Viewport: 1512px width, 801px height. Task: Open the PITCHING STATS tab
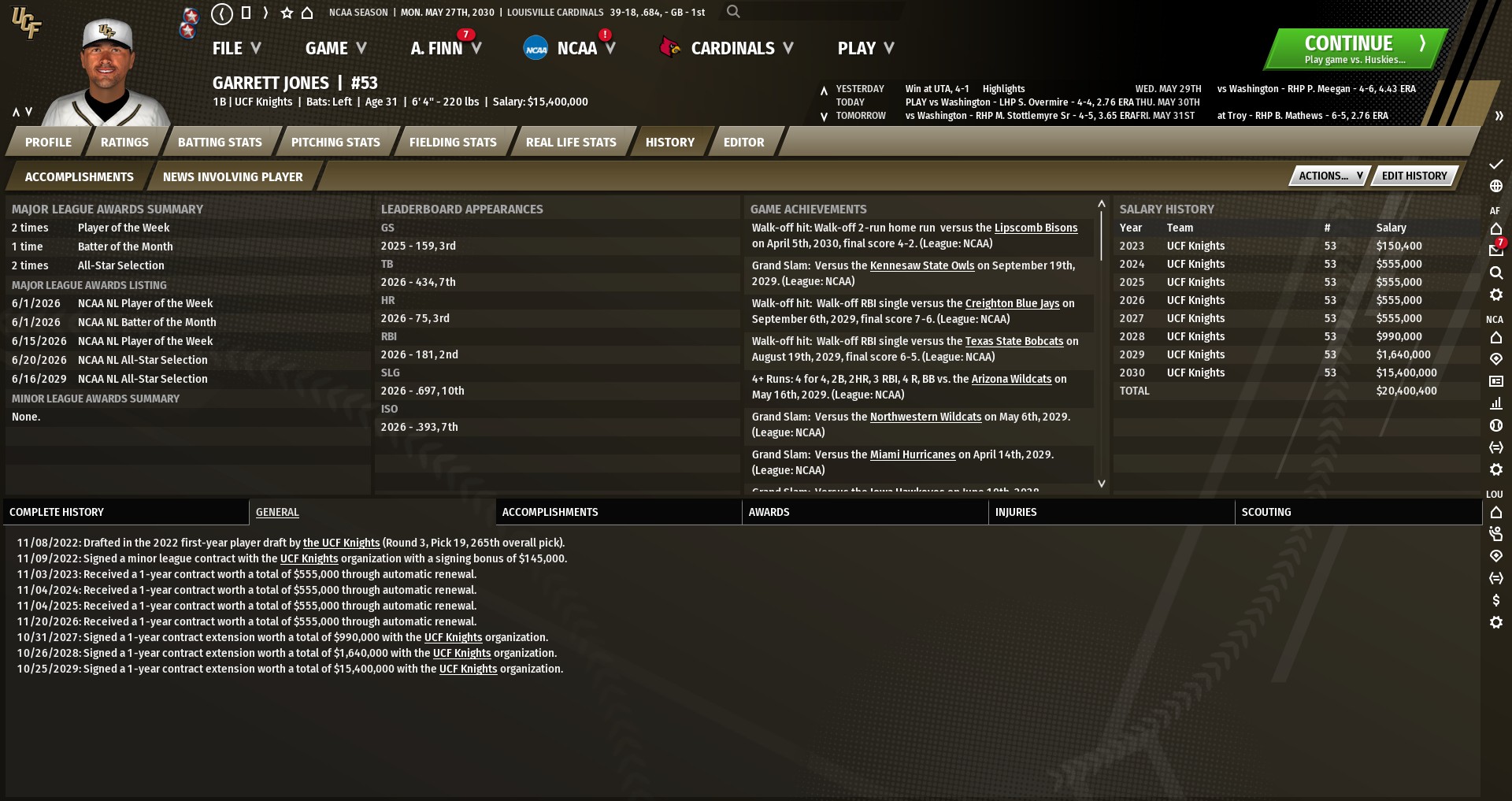click(335, 142)
